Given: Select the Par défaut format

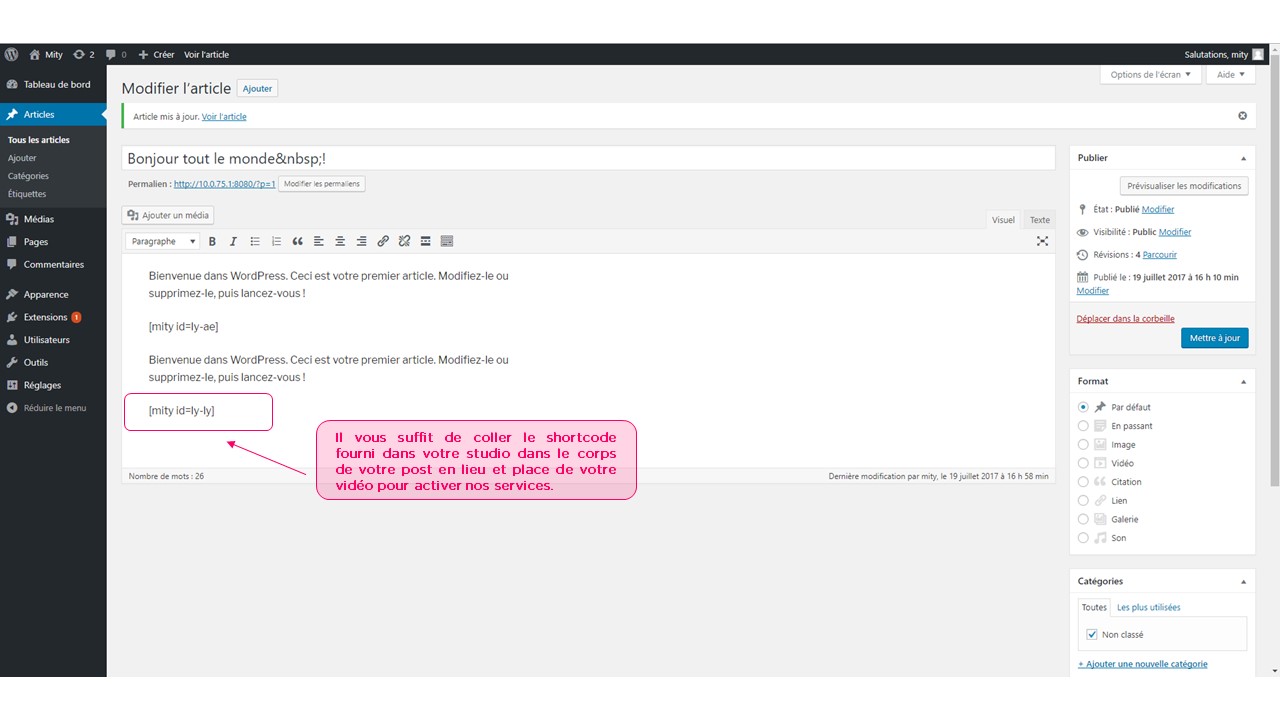Looking at the screenshot, I should (x=1083, y=407).
